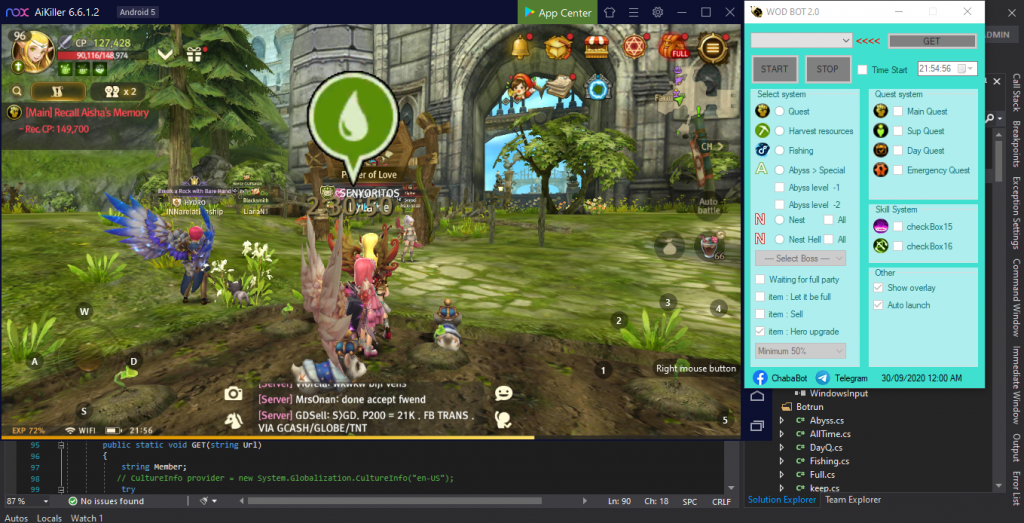Screen dimensions: 1024x523
Task: Open the top combo box in WOD BOT
Action: point(801,40)
